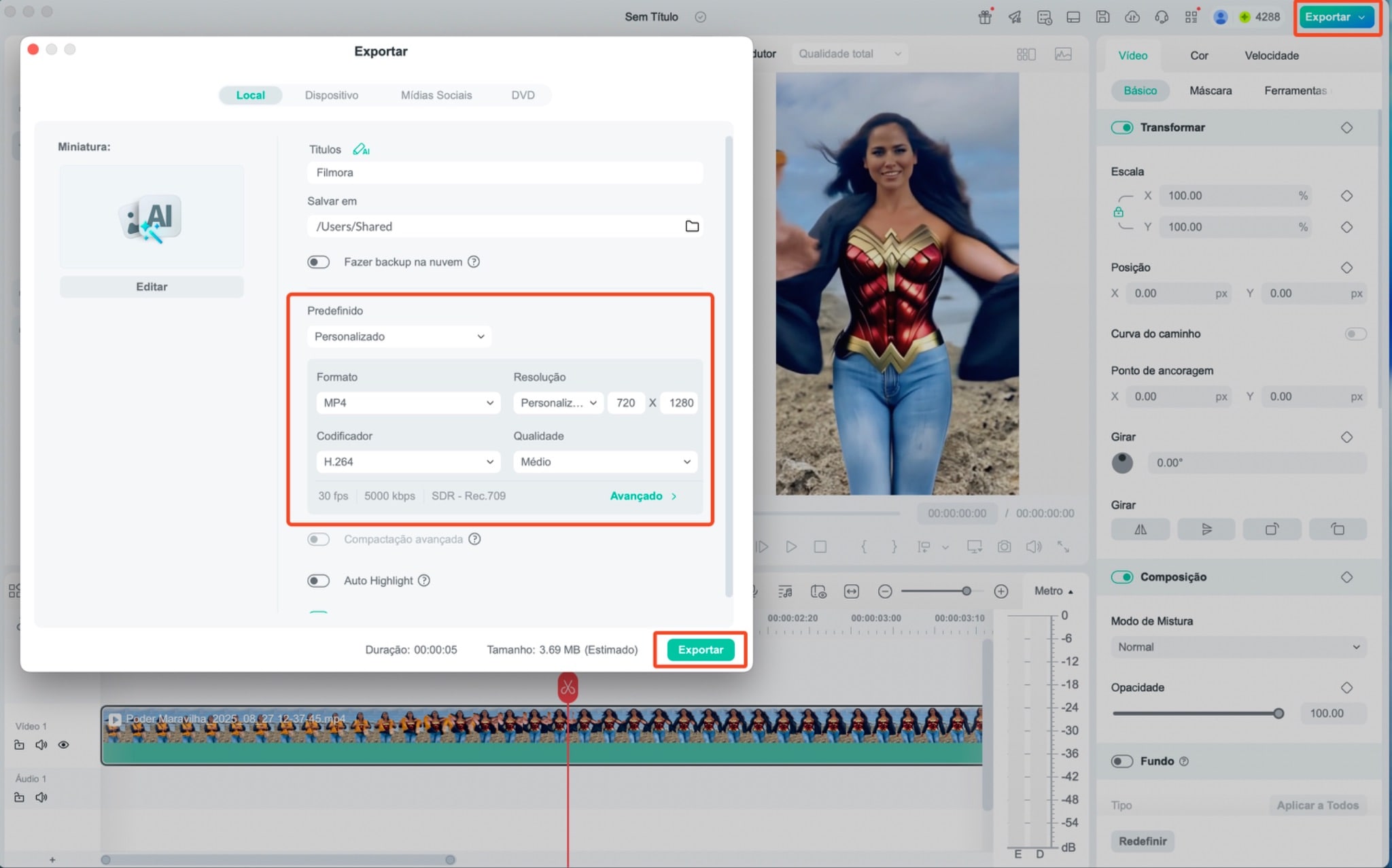
Task: Toggle Fazer backup na nuvem switch
Action: pos(318,262)
